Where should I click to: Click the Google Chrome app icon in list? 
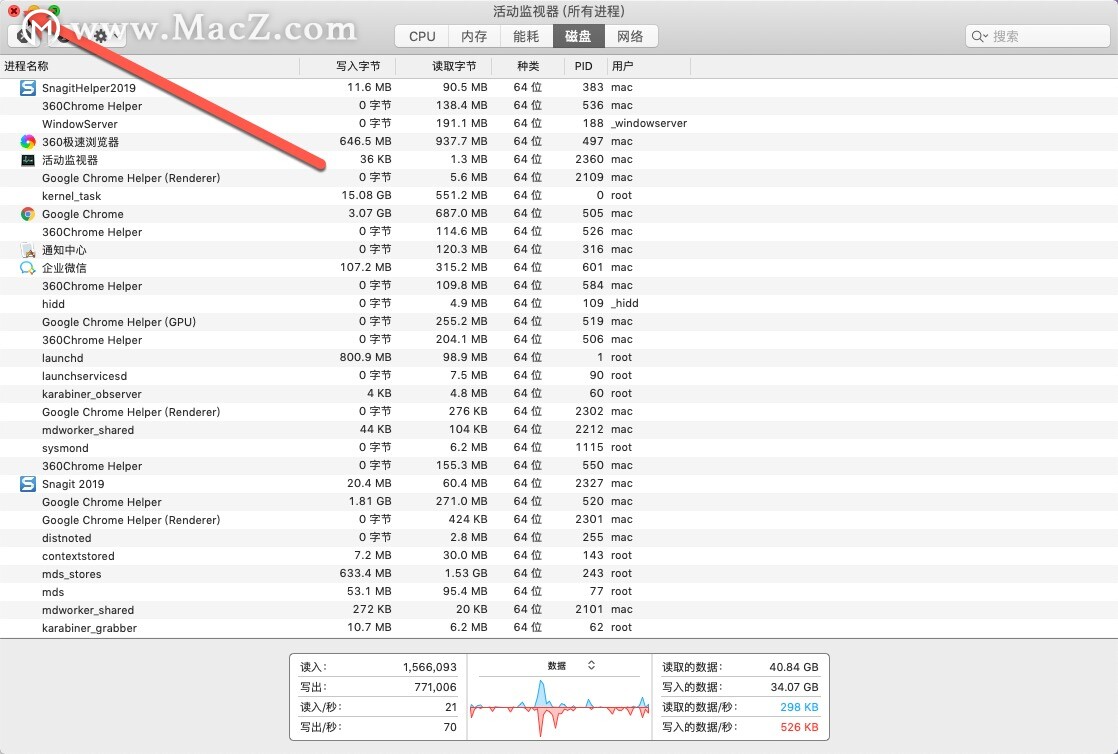[x=28, y=214]
